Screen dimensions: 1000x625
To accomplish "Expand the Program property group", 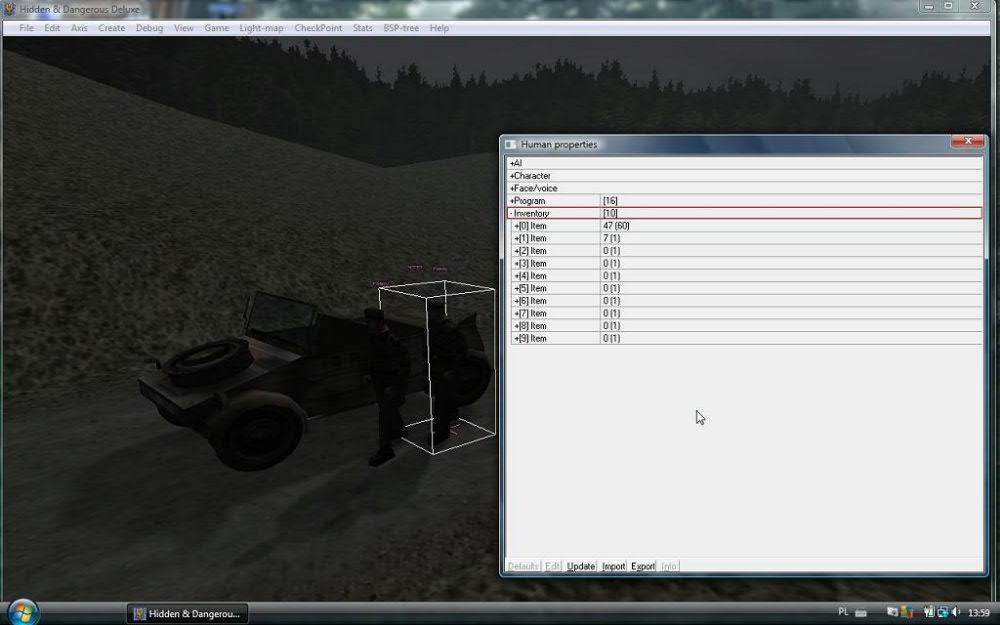I will pos(511,201).
